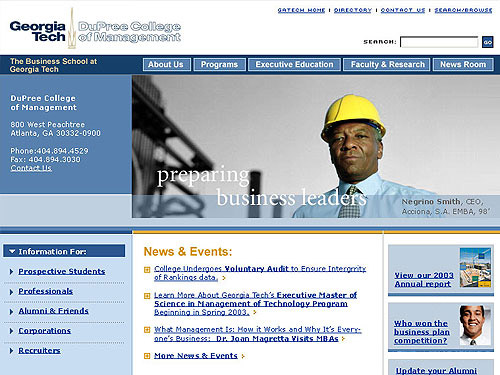Go to the News Room tab
Screen dimensions: 500x375
[x=463, y=64]
